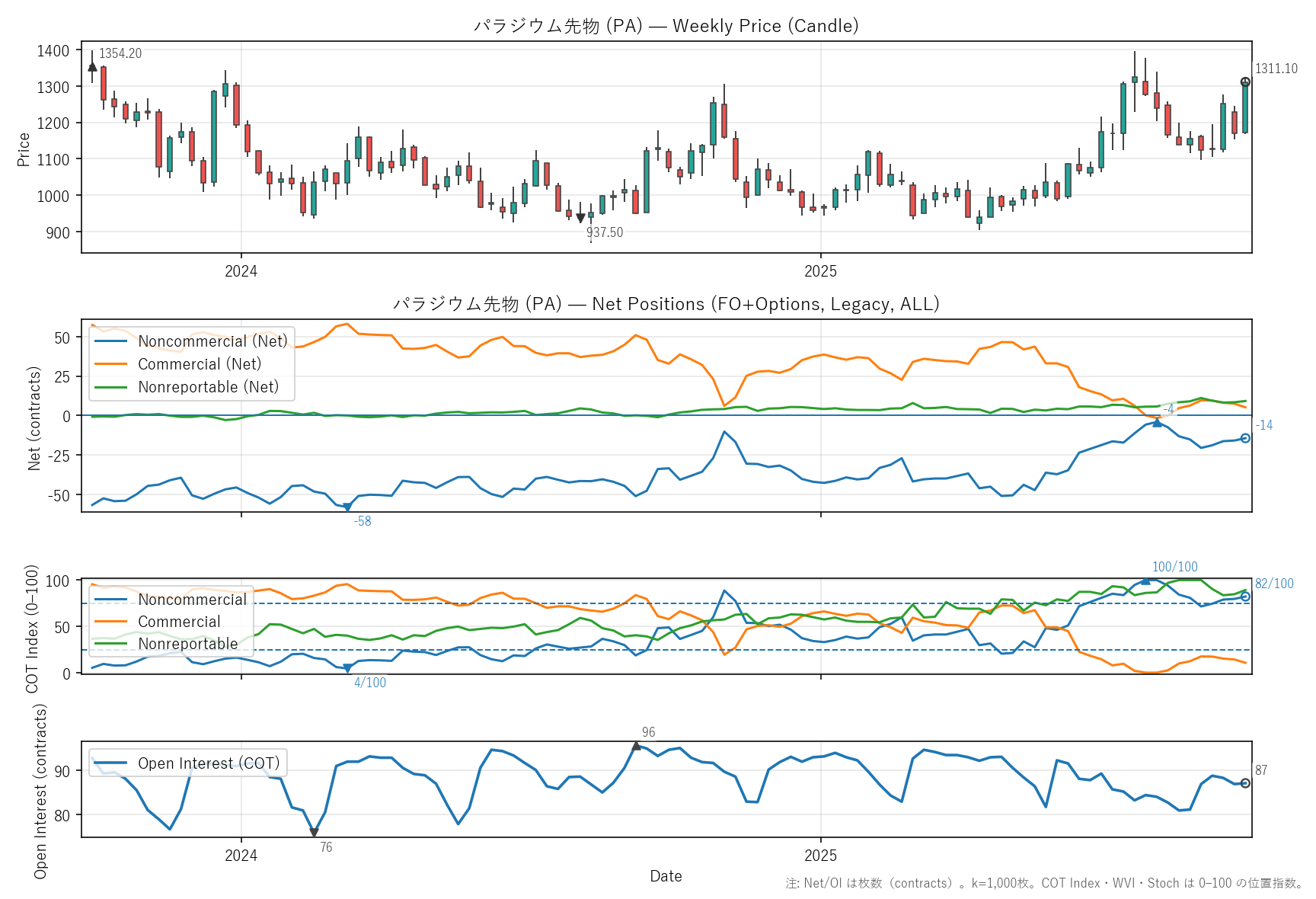Viewport: 1316px width, 899px height.
Task: Click the orange Commercial swatch in the COT Index legend
Action: click(x=110, y=622)
